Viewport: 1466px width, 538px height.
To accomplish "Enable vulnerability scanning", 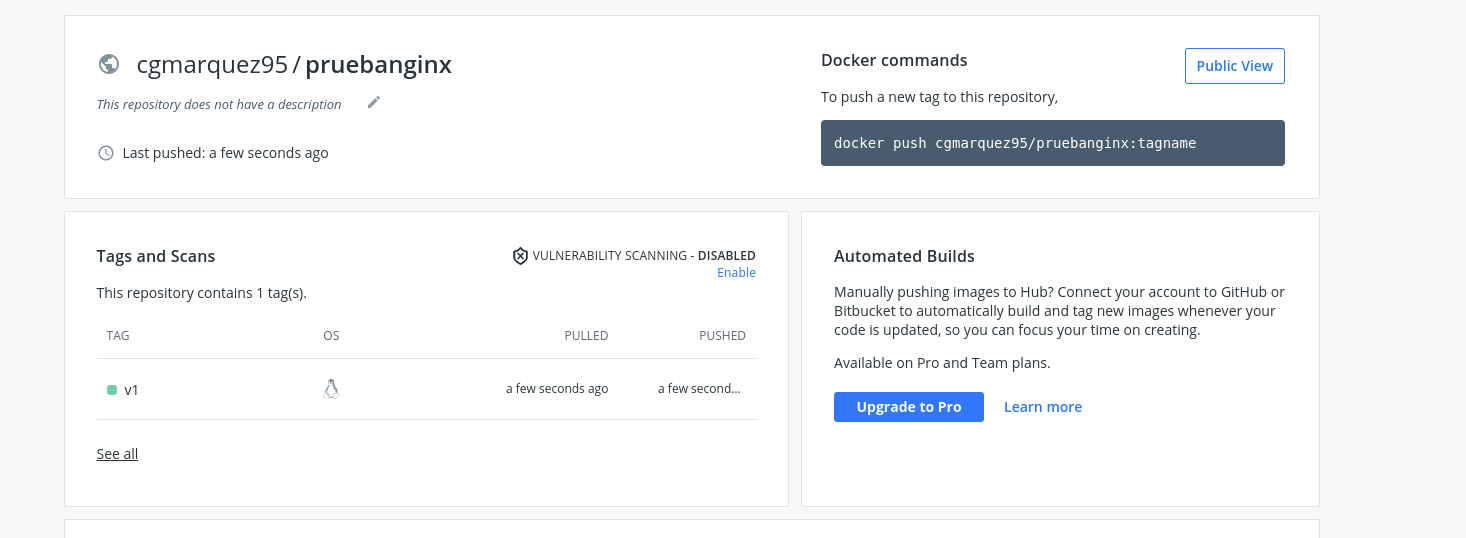I will click(736, 273).
